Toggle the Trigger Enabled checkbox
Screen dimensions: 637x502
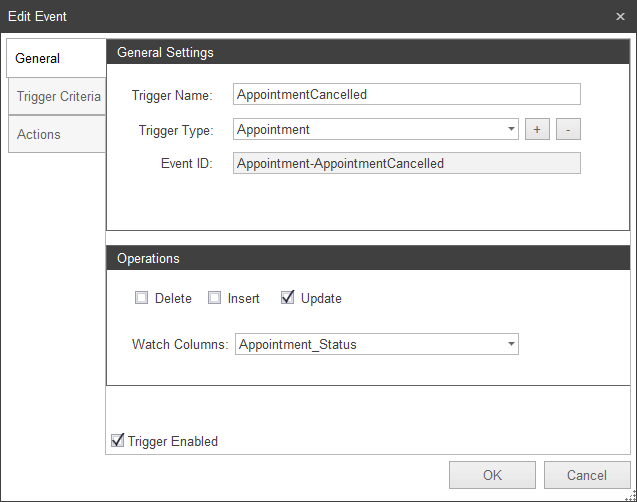click(118, 441)
